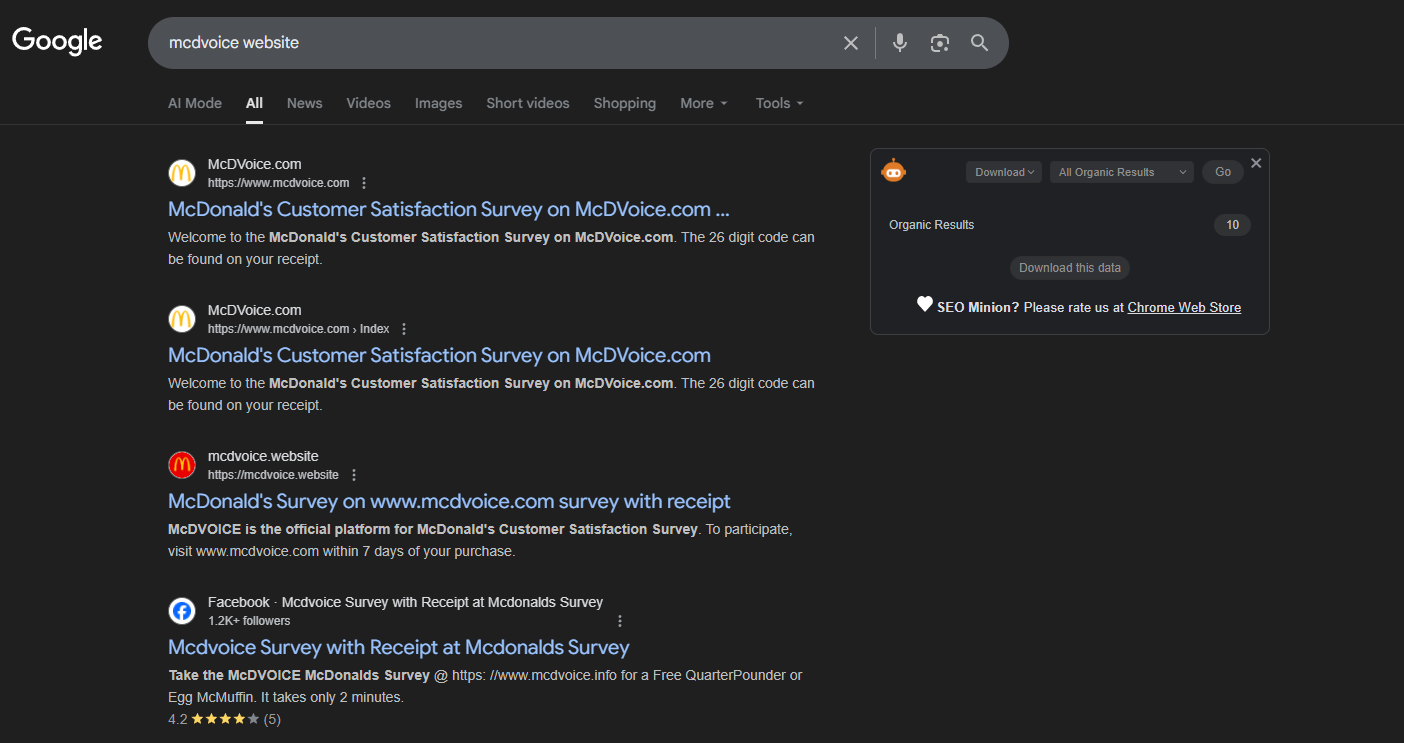The width and height of the screenshot is (1404, 743).
Task: Clear the search box with X icon
Action: pos(851,43)
